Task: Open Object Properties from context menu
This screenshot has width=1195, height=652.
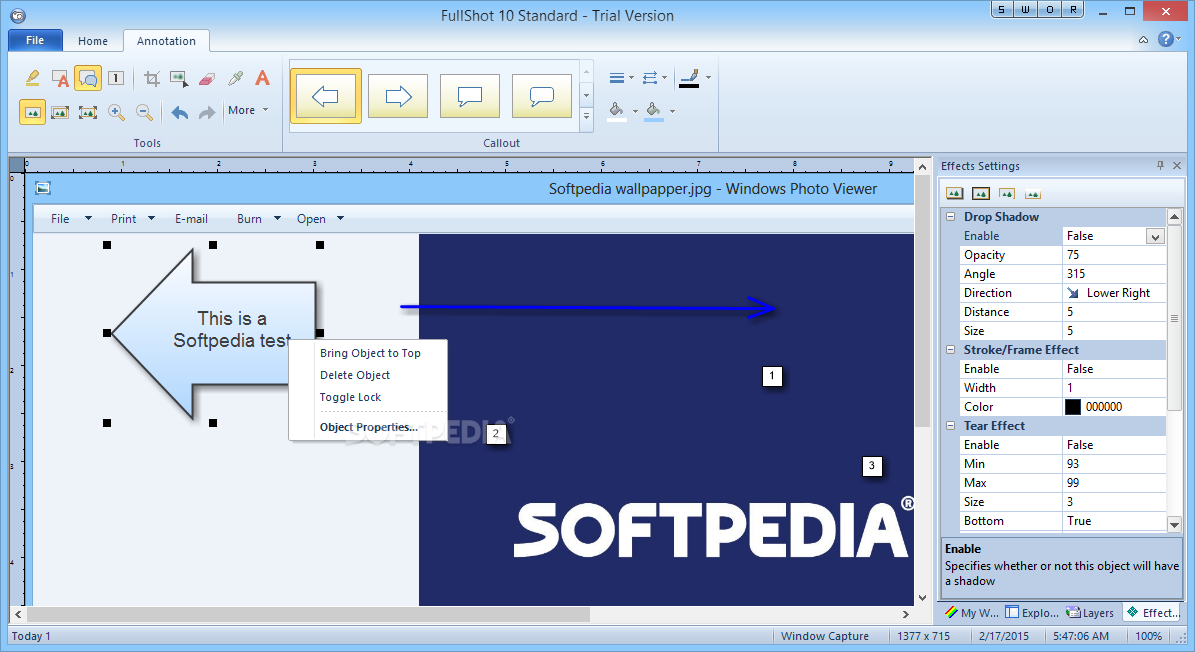Action: pyautogui.click(x=369, y=427)
